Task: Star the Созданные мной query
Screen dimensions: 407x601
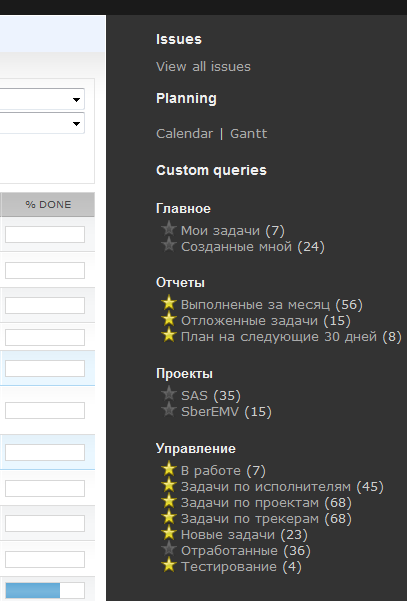Action: tap(169, 245)
